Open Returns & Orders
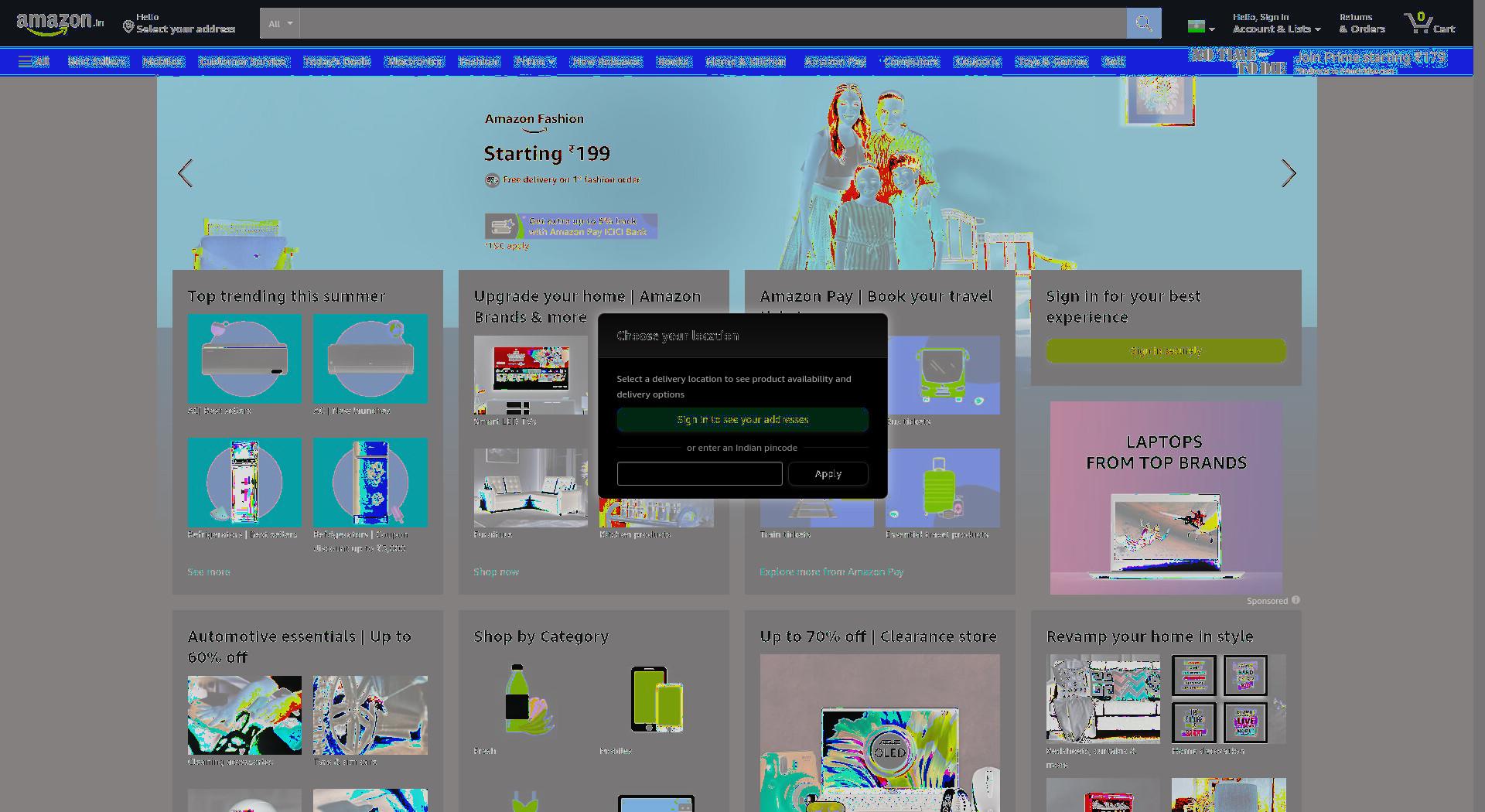The height and width of the screenshot is (812, 1485). 1361,23
